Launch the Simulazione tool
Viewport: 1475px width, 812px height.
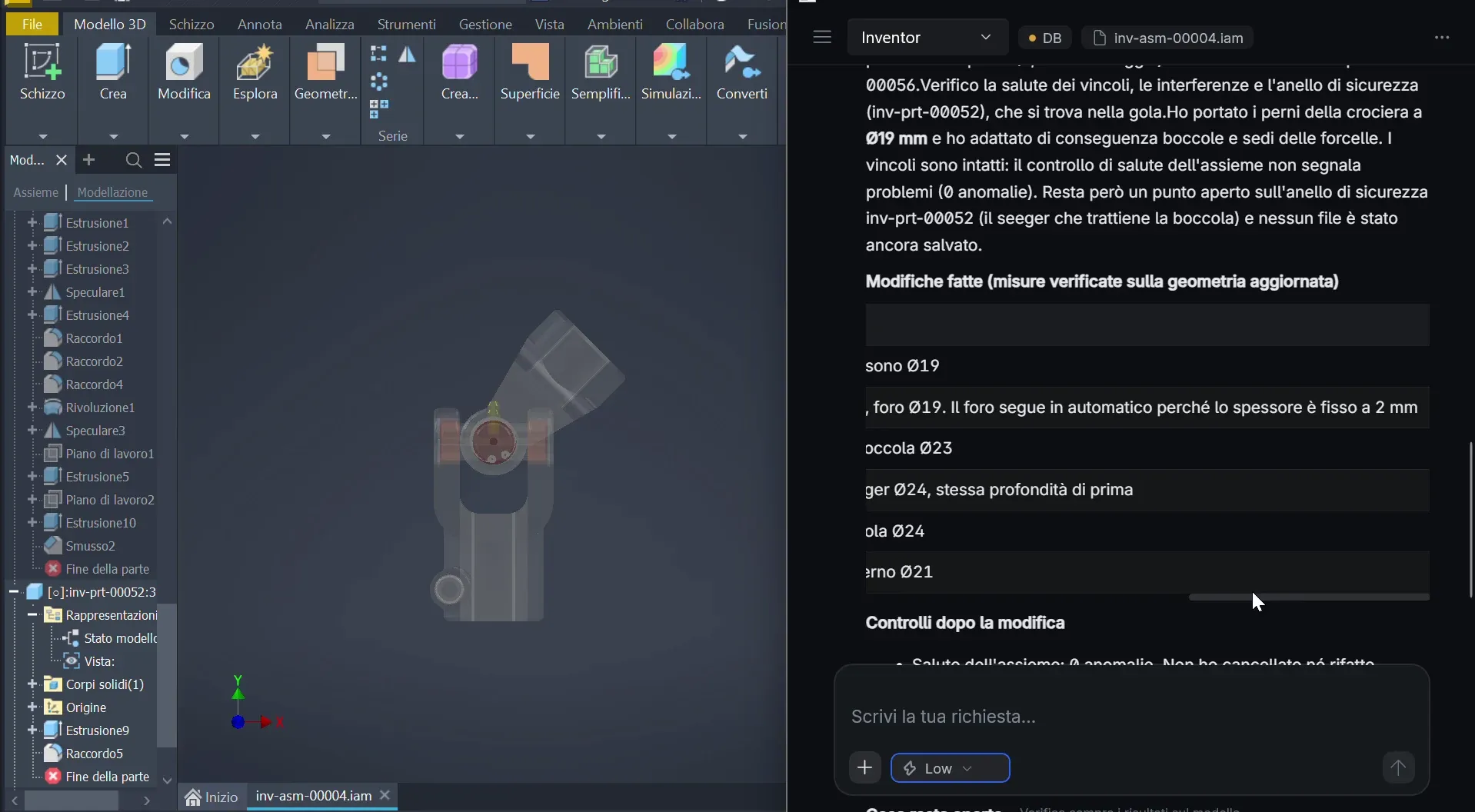tap(671, 72)
